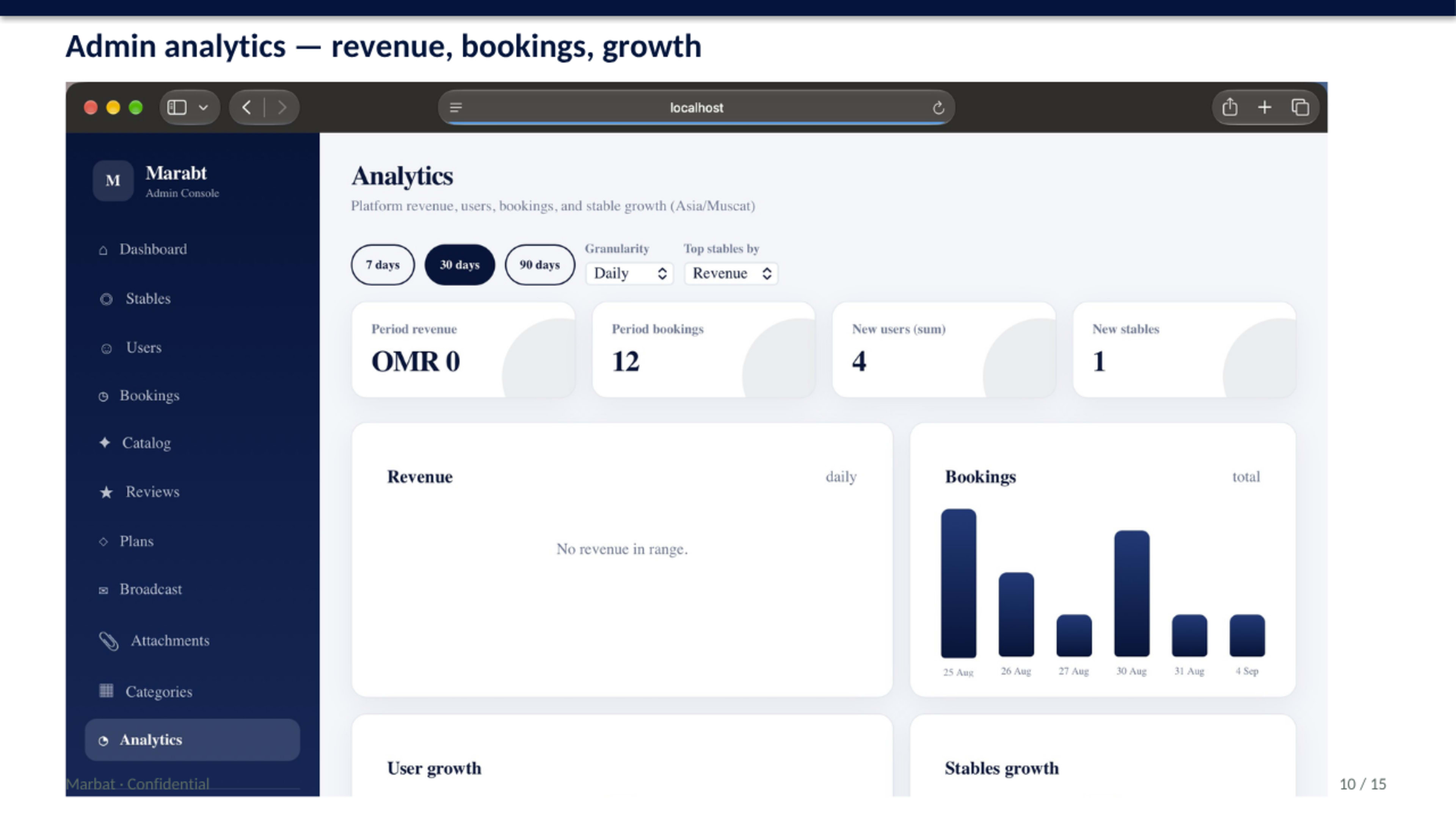Open the Granularity Daily dropdown
1456x819 pixels.
629,273
